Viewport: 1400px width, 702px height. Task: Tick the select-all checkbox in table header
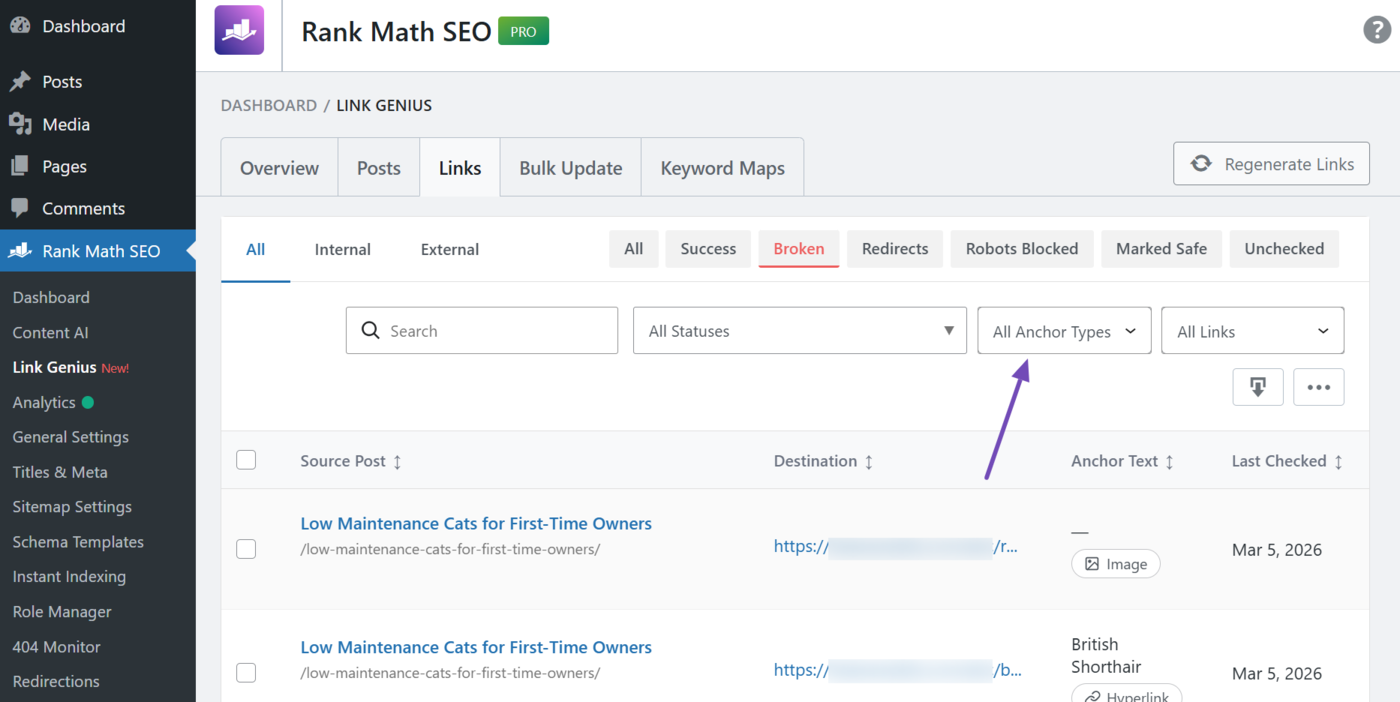click(x=246, y=460)
